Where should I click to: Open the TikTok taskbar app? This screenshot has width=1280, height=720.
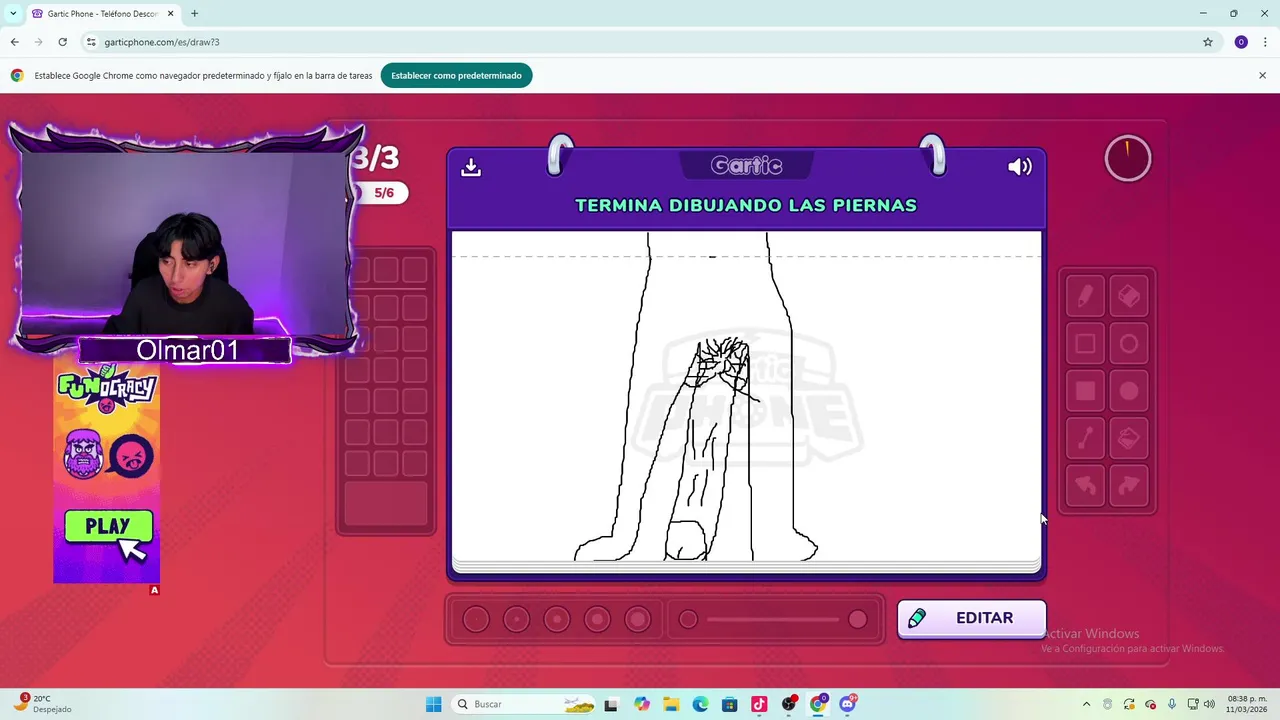759,704
